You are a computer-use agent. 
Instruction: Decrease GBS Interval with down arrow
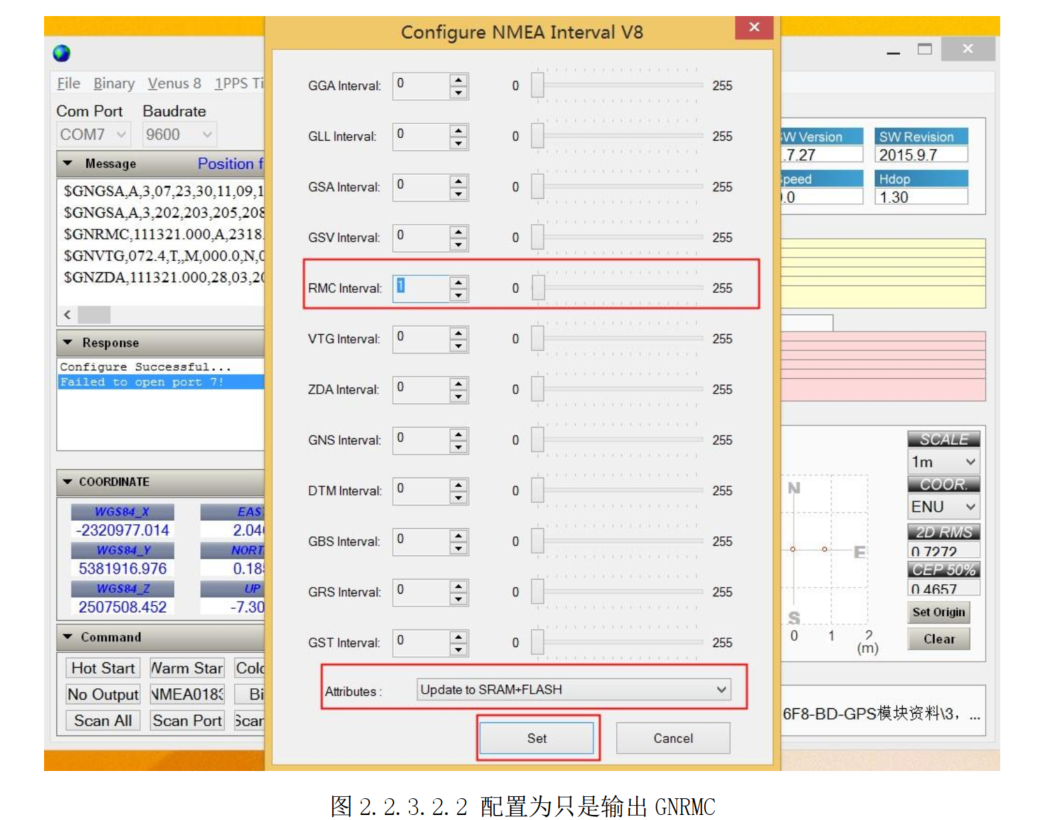coord(458,549)
